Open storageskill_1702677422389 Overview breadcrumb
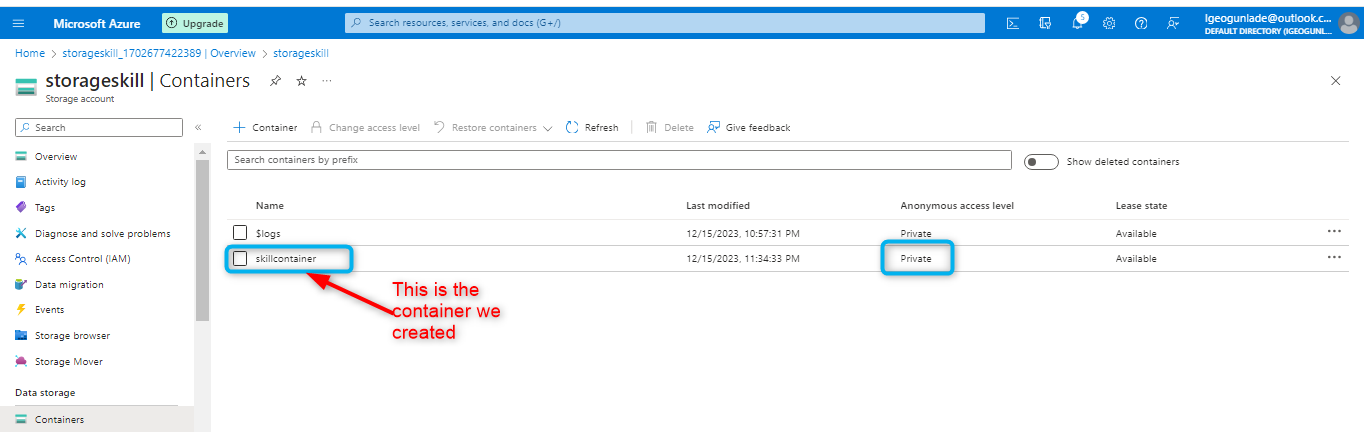The height and width of the screenshot is (432, 1364). (159, 53)
